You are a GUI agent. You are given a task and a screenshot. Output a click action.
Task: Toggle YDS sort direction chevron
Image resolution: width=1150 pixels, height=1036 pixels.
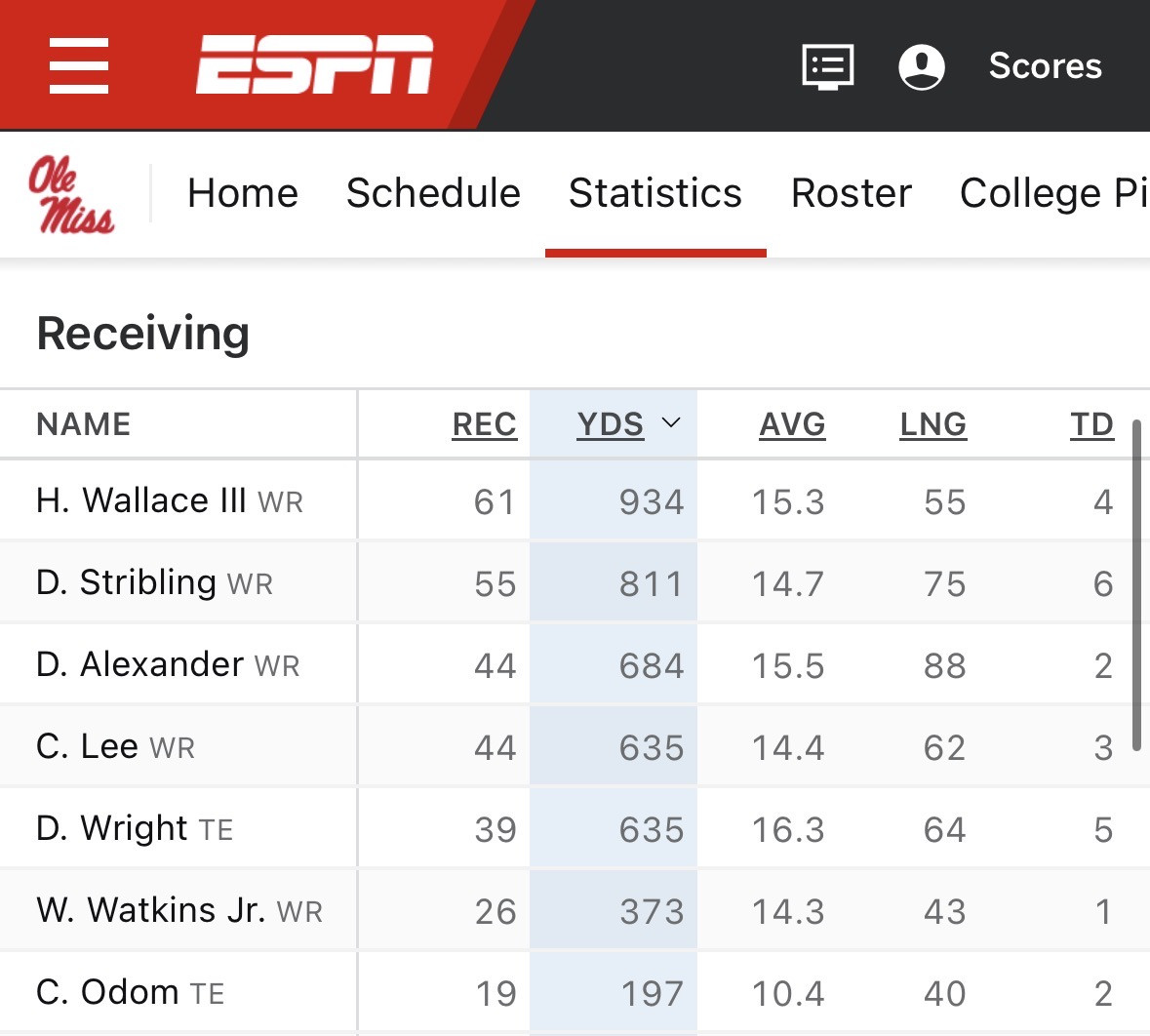(x=671, y=422)
